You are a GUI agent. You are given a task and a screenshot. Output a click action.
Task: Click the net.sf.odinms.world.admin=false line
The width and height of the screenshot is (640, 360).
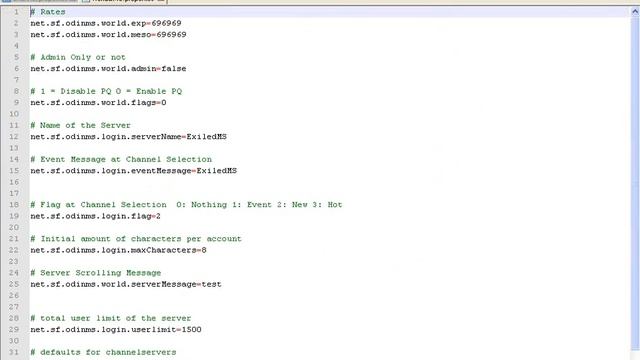coord(108,69)
